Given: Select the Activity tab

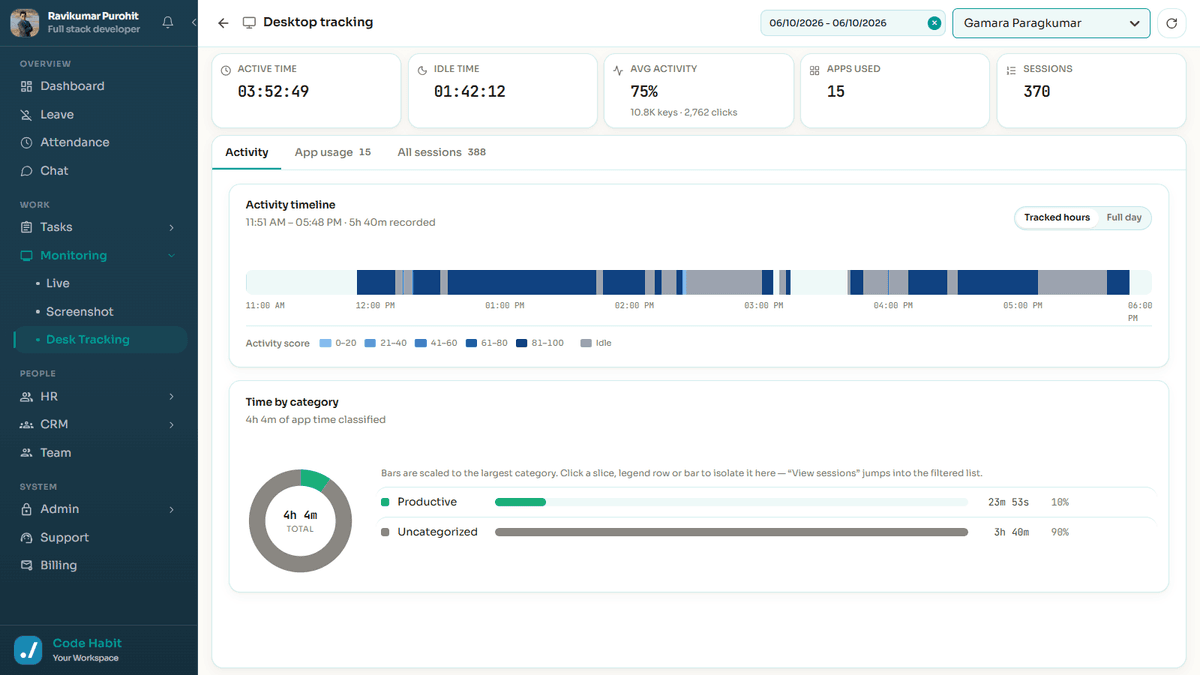Looking at the screenshot, I should pos(247,153).
